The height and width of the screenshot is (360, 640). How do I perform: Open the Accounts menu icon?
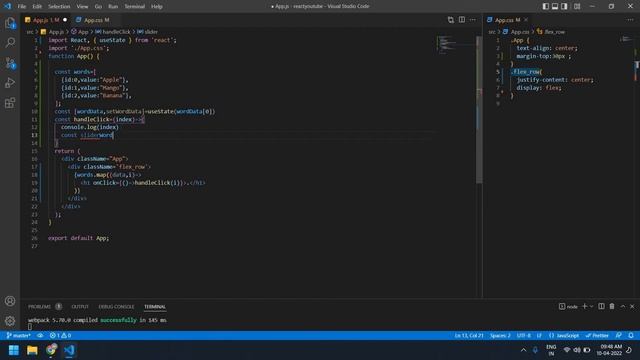[x=10, y=301]
